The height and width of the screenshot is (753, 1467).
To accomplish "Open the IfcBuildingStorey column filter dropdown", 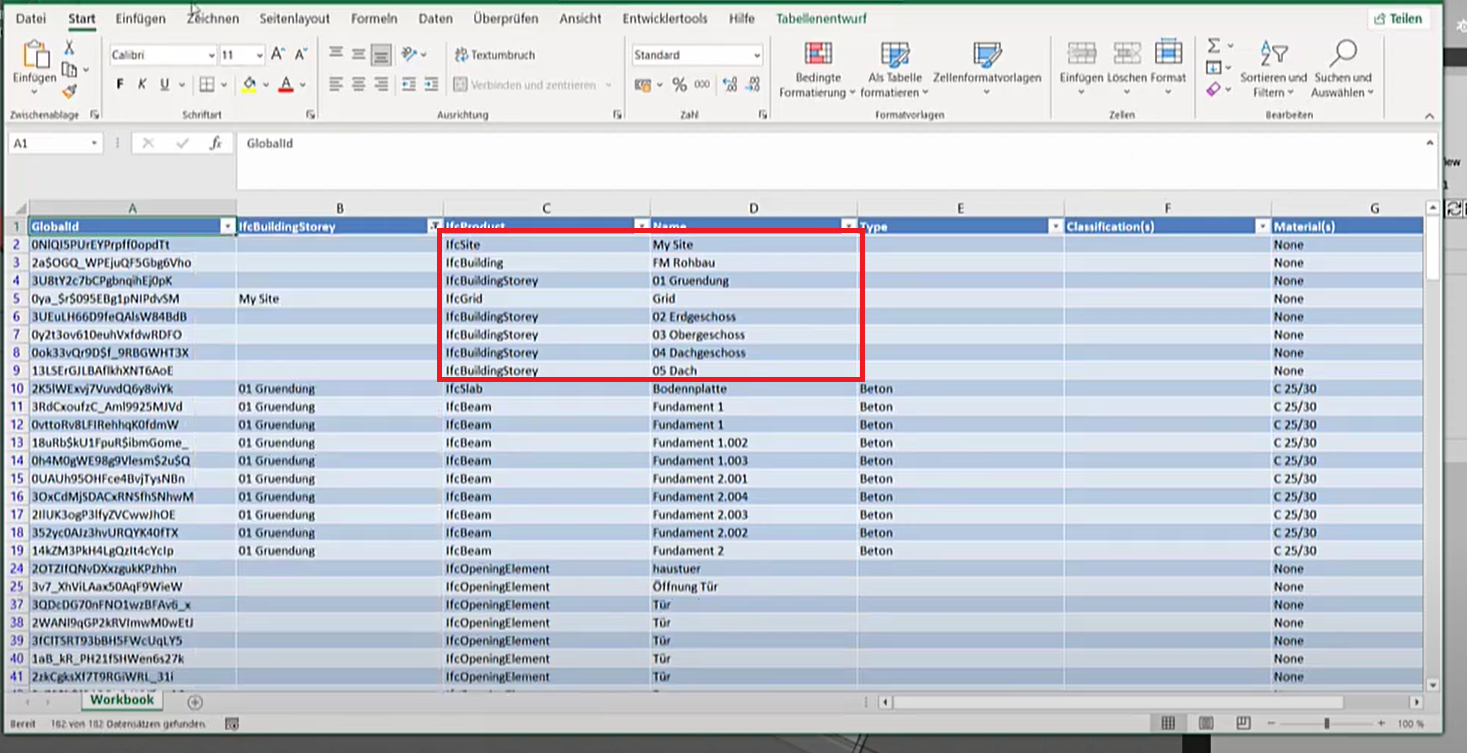I will click(435, 227).
